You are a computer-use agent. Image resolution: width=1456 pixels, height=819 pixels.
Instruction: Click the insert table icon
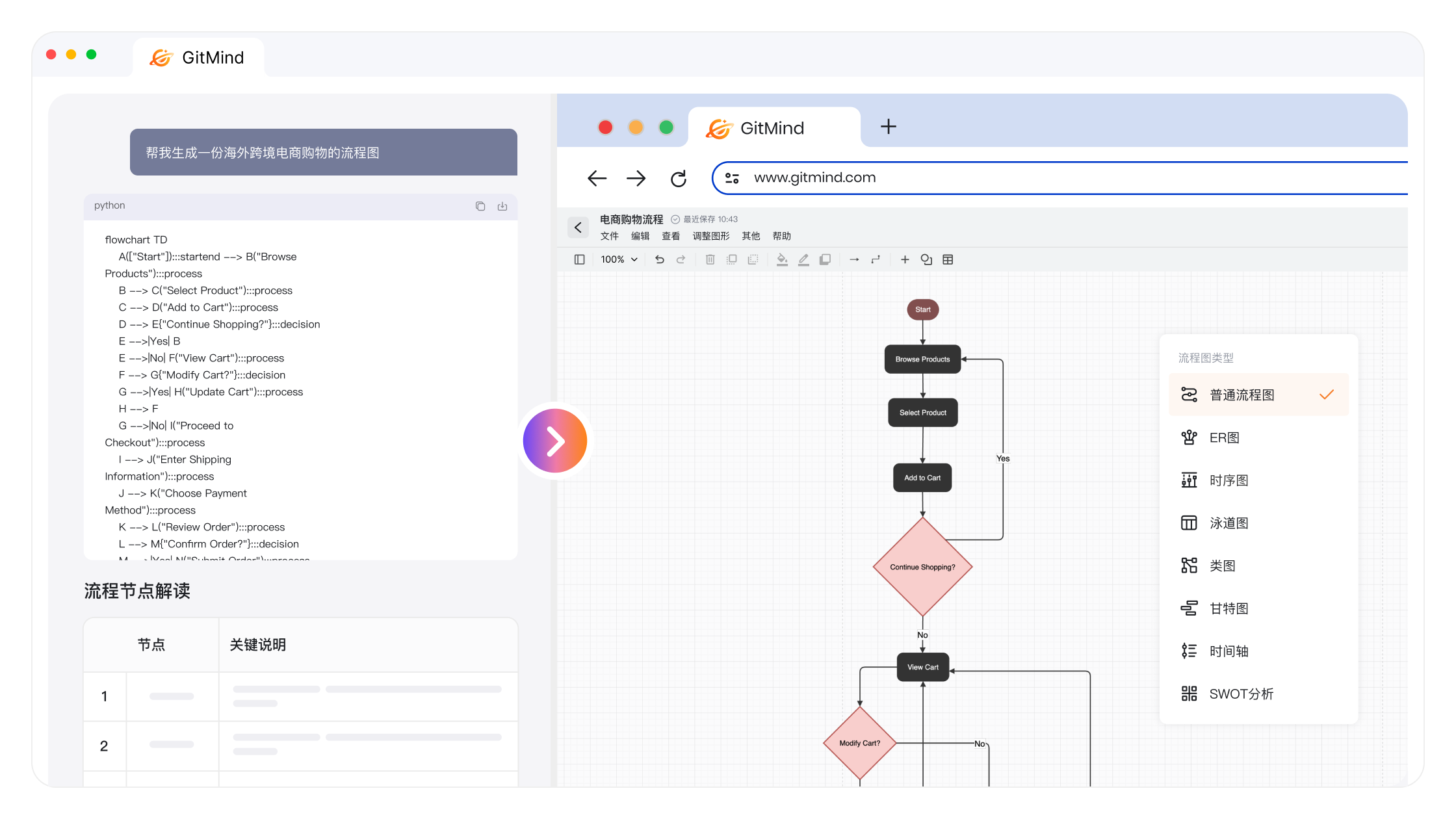click(948, 259)
